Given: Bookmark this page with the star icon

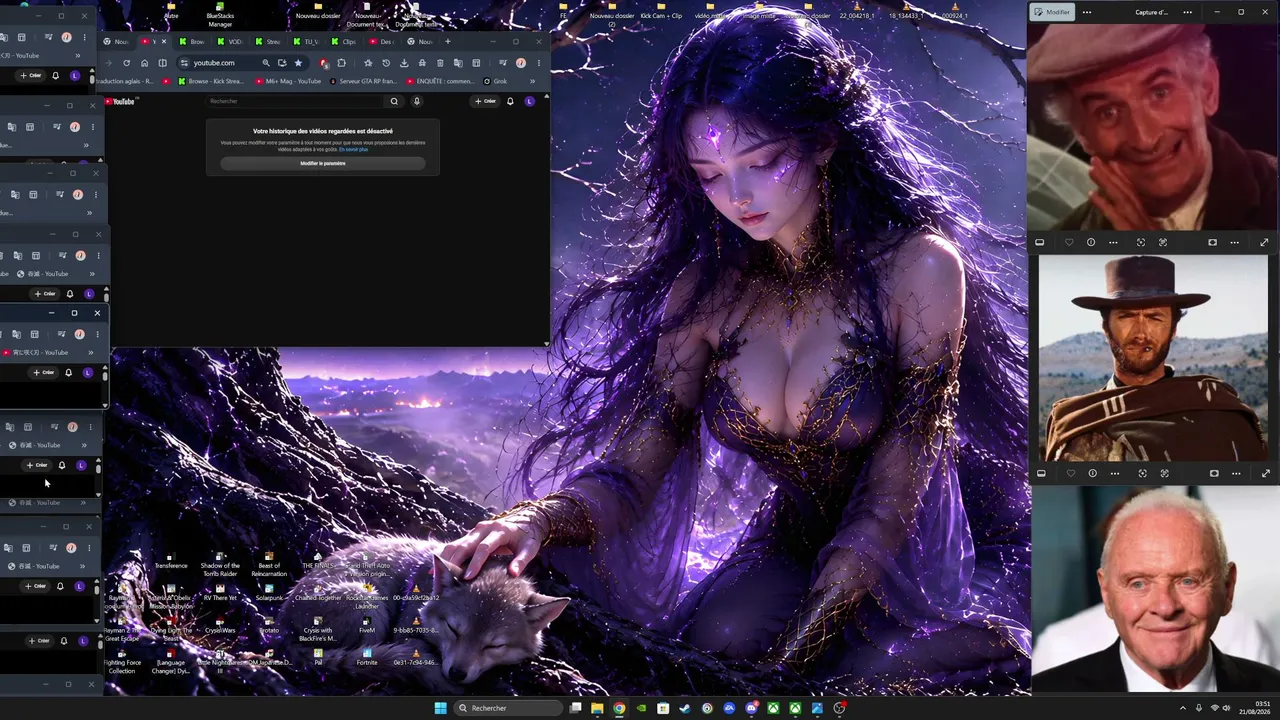Looking at the screenshot, I should (x=298, y=63).
